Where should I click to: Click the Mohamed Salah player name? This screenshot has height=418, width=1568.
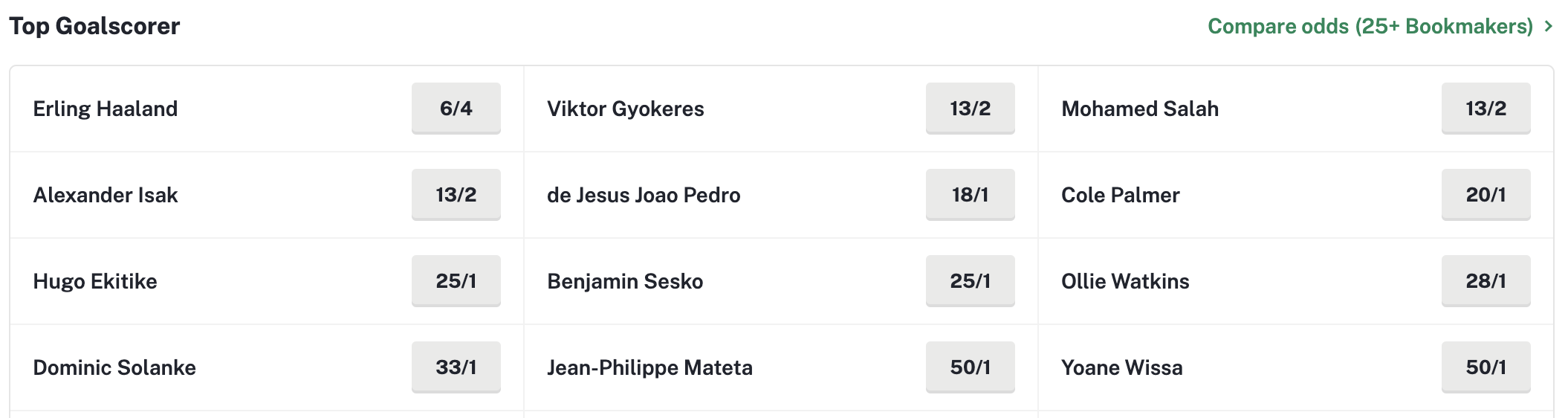tap(1140, 109)
